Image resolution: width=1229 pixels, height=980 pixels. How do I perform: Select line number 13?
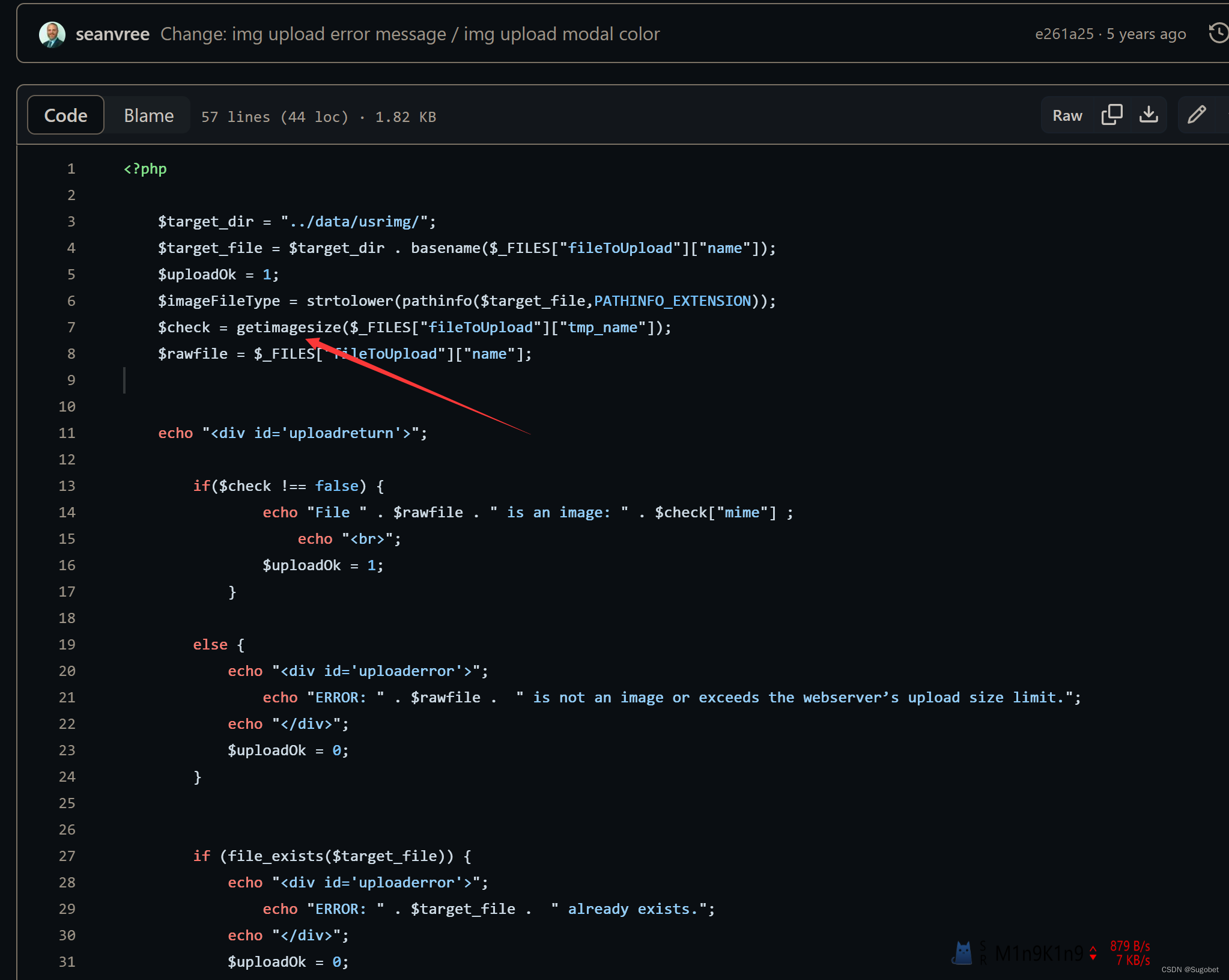pos(67,486)
